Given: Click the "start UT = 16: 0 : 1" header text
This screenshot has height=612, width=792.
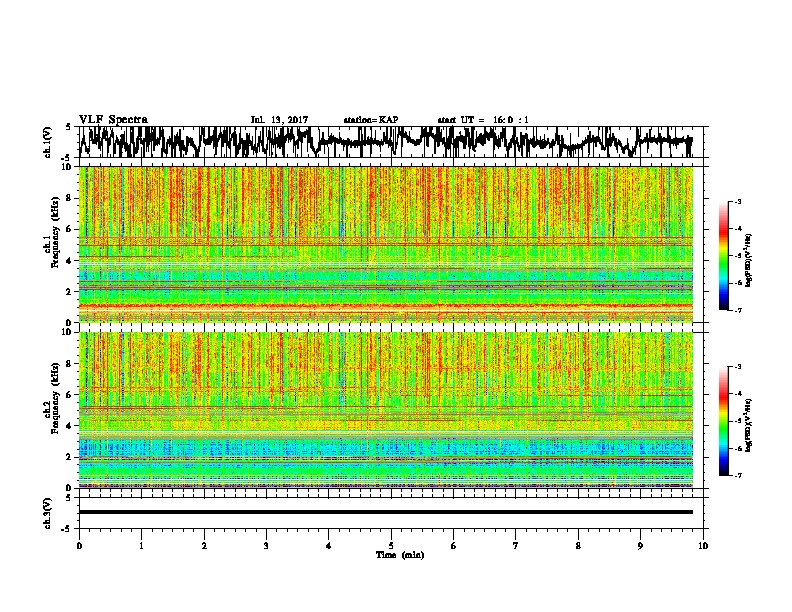Looking at the screenshot, I should (483, 120).
